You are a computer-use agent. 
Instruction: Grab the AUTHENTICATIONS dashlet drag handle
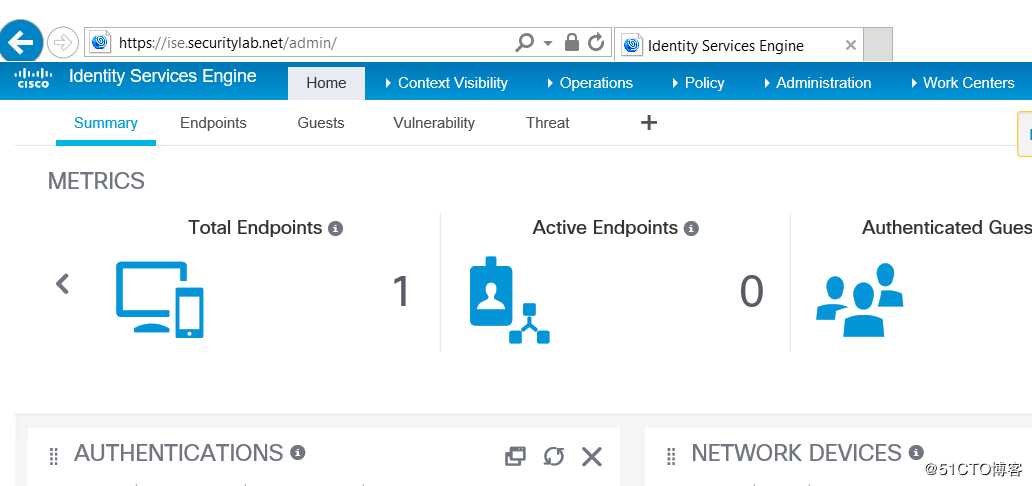(54, 456)
